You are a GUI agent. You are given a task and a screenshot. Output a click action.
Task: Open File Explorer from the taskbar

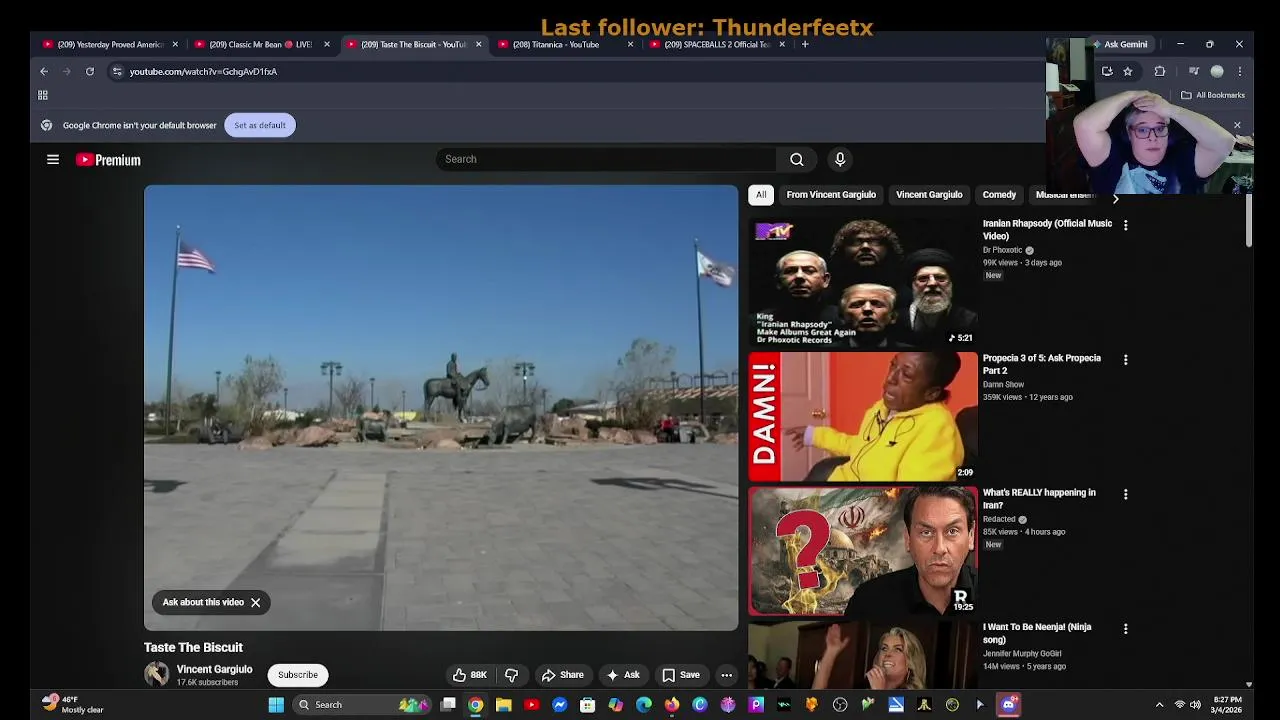(504, 705)
